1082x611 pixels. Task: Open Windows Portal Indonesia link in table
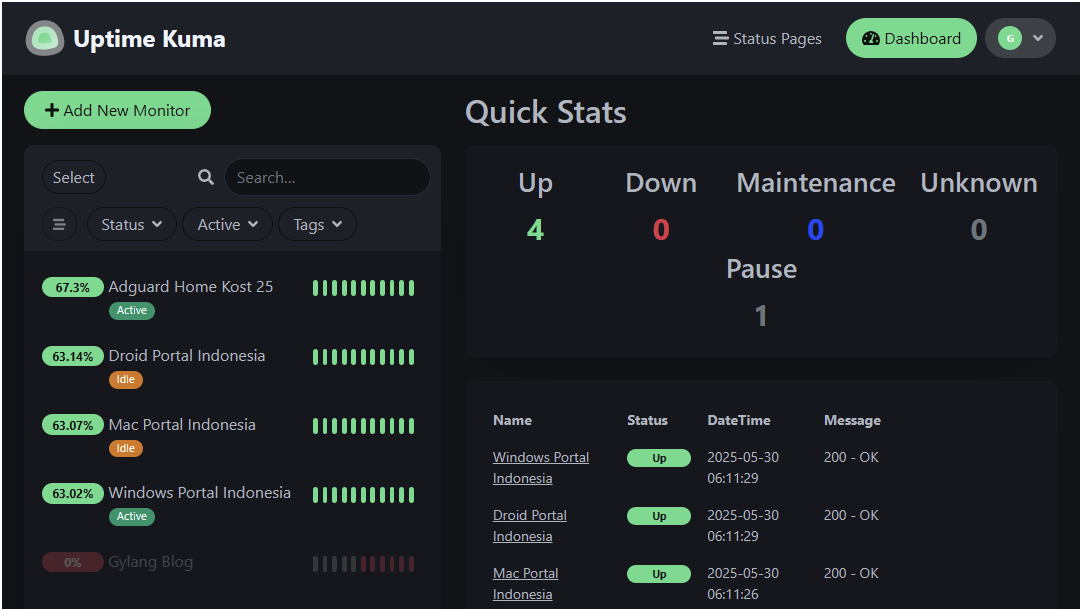point(541,468)
